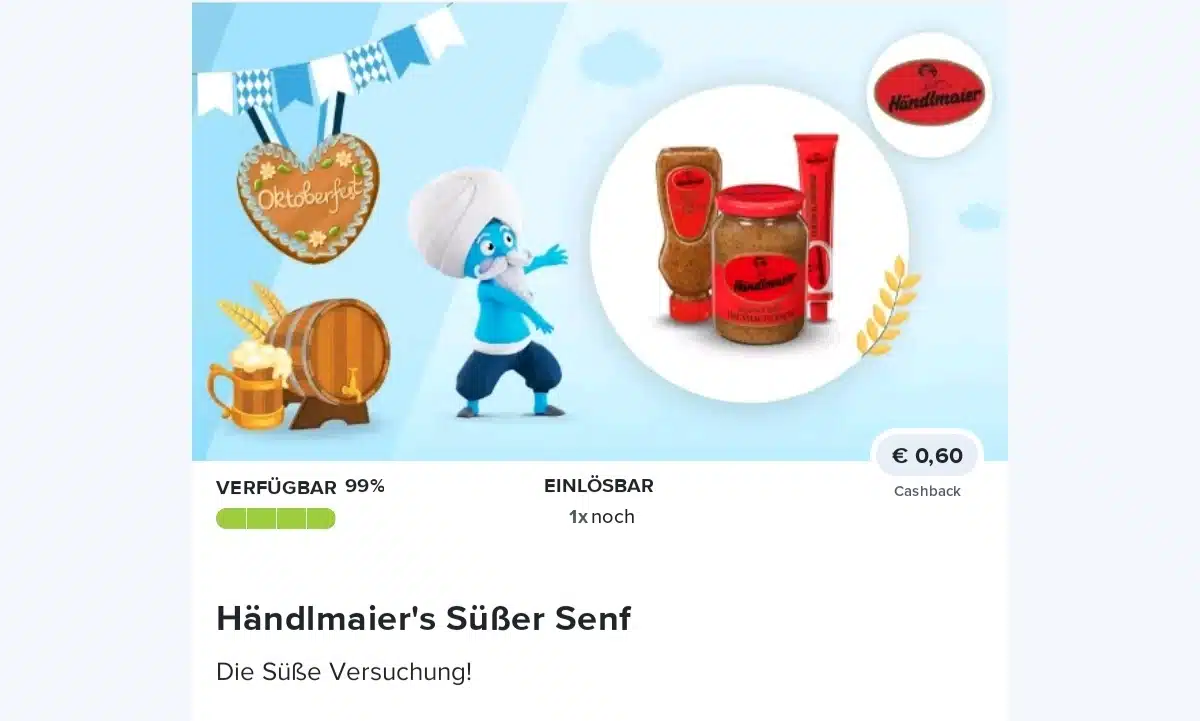
Task: Click the Oktoberfest gingerbread heart
Action: click(x=308, y=197)
